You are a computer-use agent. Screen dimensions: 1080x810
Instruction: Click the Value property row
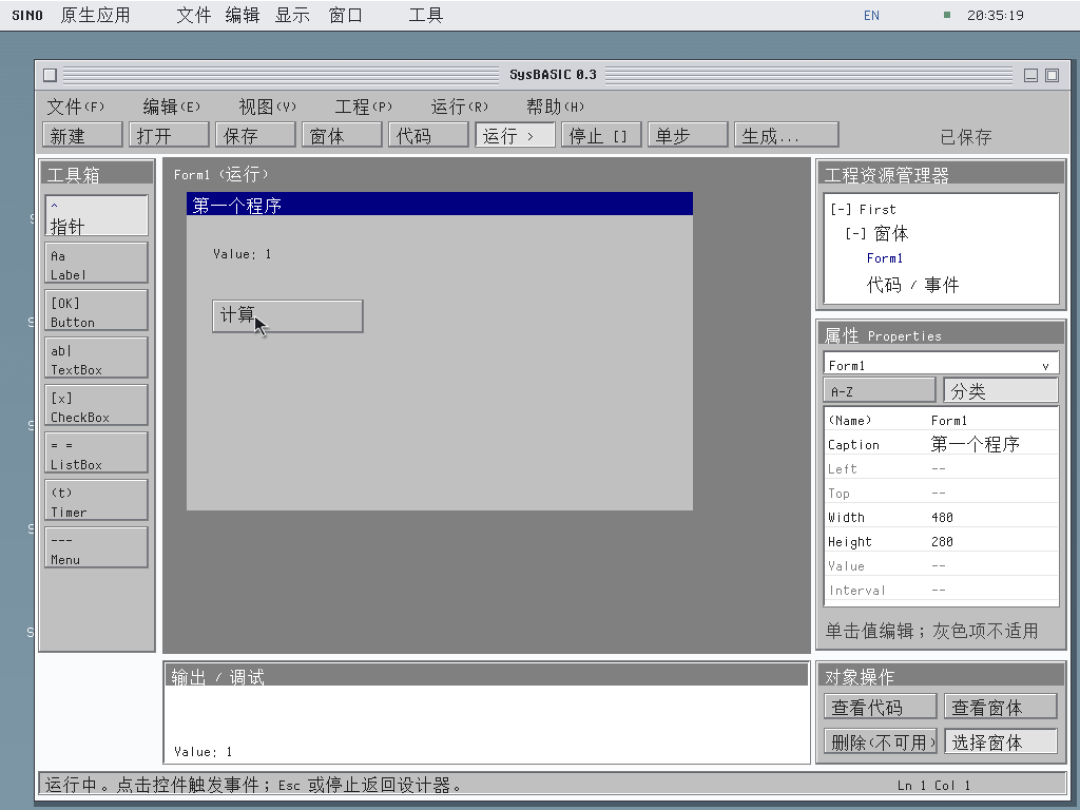941,566
